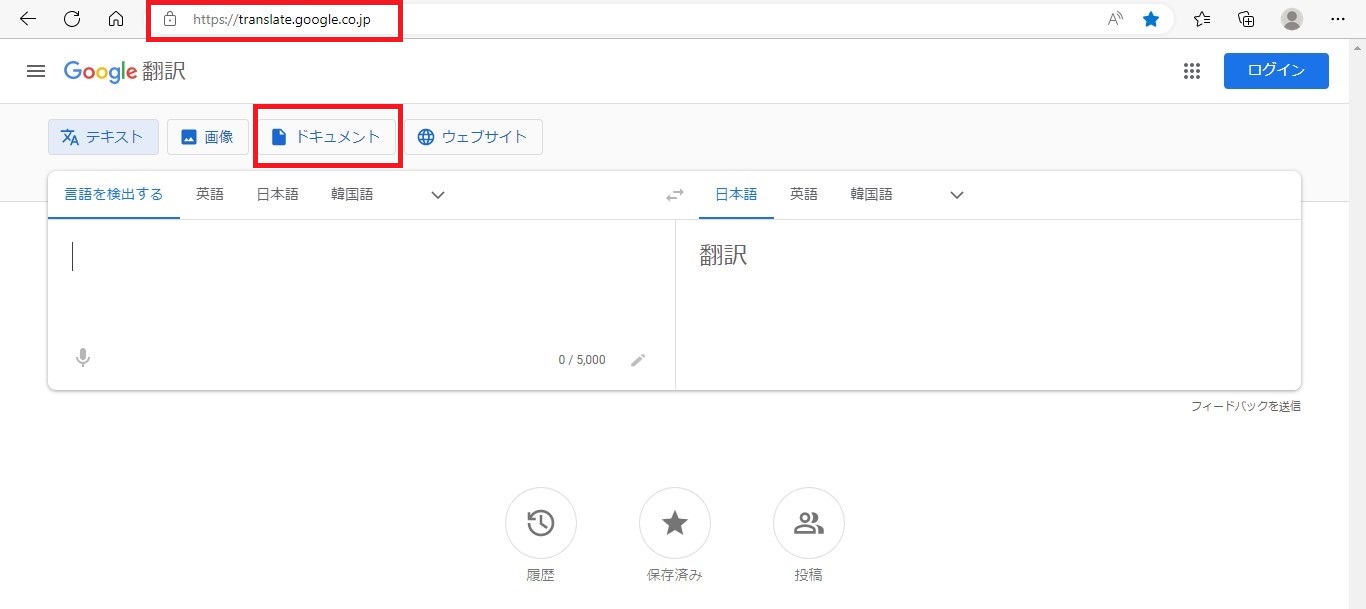Click the 翻訳 output placeholder text

[723, 256]
